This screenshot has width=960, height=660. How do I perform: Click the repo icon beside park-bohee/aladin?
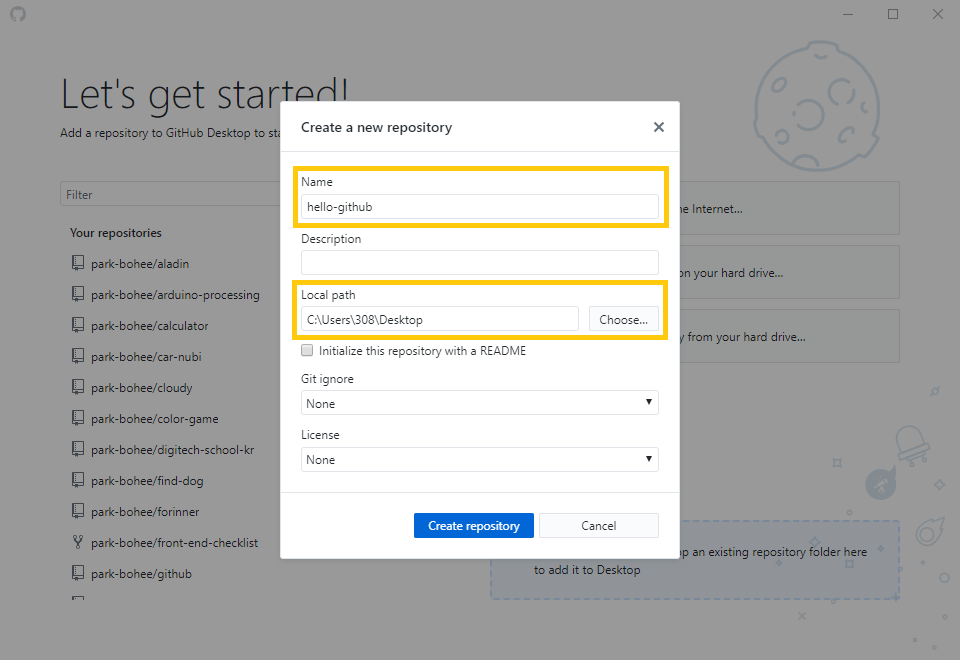coord(78,263)
